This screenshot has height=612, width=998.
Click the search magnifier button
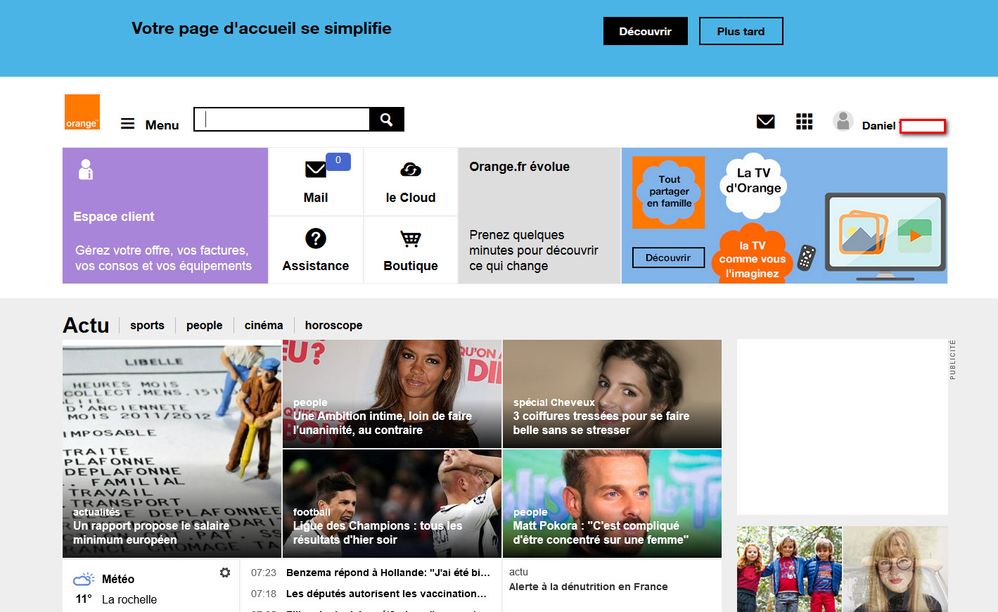click(386, 120)
